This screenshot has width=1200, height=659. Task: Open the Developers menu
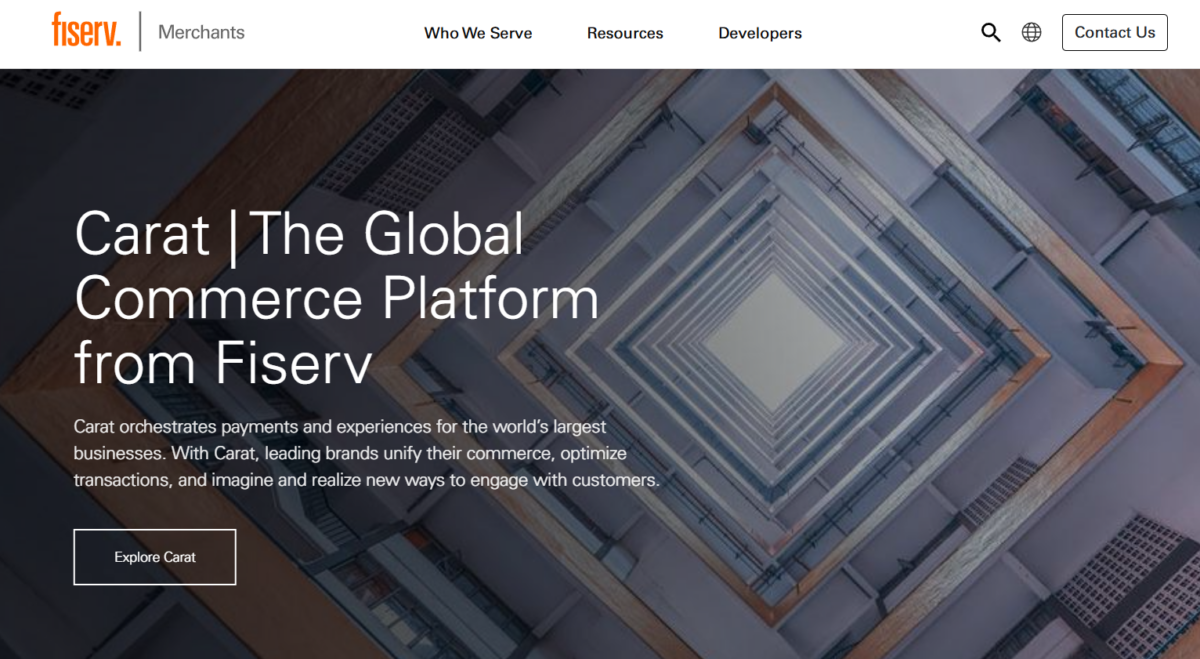pyautogui.click(x=760, y=33)
